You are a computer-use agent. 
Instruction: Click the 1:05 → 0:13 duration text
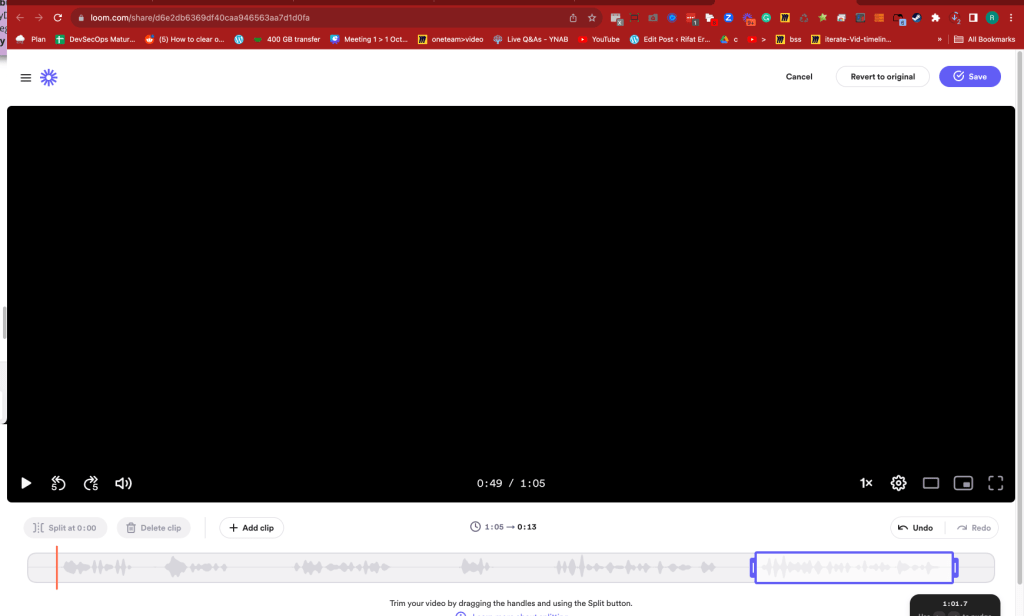click(x=504, y=527)
